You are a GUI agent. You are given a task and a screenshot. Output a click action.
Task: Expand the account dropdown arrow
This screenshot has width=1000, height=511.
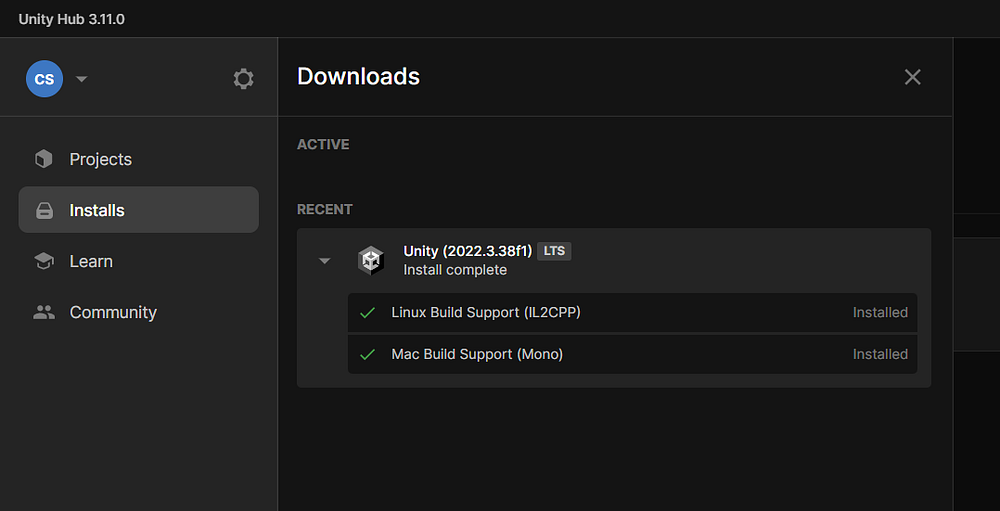click(82, 79)
